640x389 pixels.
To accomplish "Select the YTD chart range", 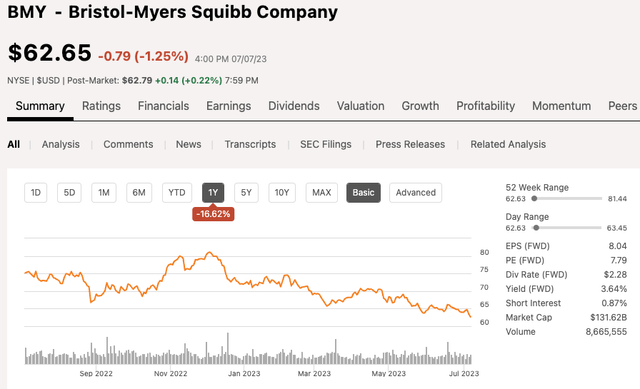I will click(177, 193).
